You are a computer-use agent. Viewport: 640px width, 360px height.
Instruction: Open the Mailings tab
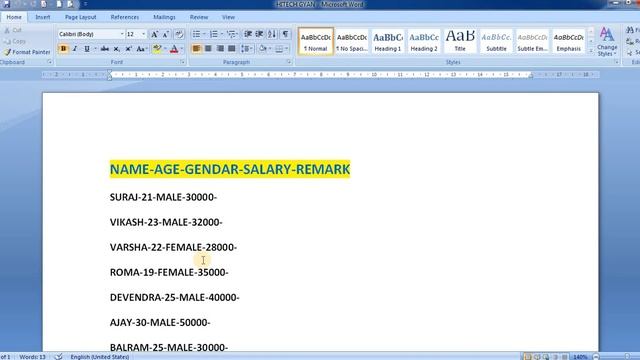point(164,17)
